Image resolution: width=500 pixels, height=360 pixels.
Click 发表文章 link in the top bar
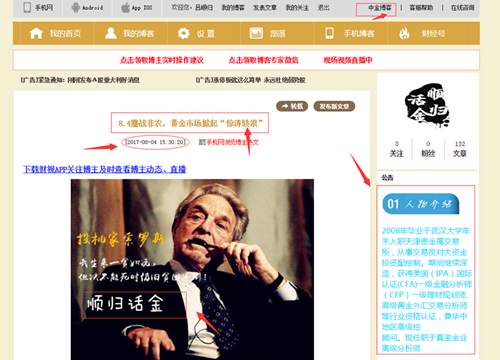[265, 7]
